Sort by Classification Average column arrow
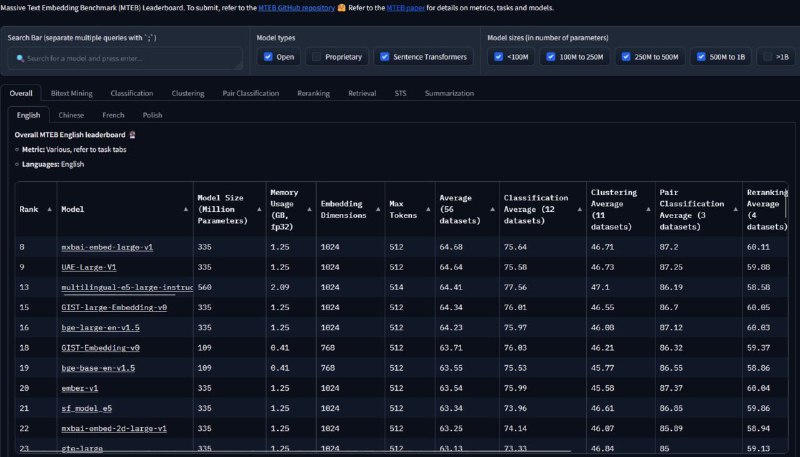 point(580,210)
